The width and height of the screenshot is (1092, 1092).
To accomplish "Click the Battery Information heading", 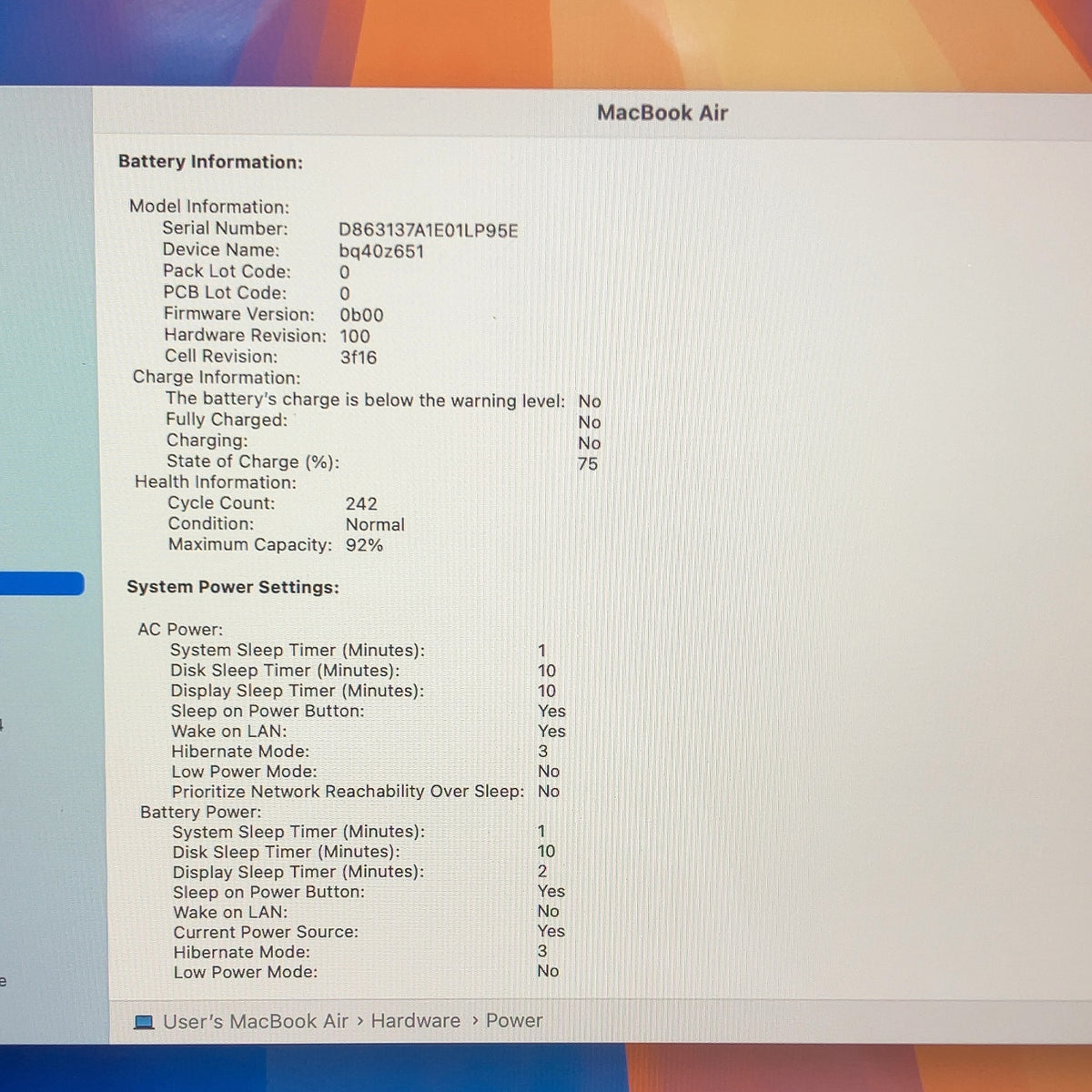I will click(210, 162).
